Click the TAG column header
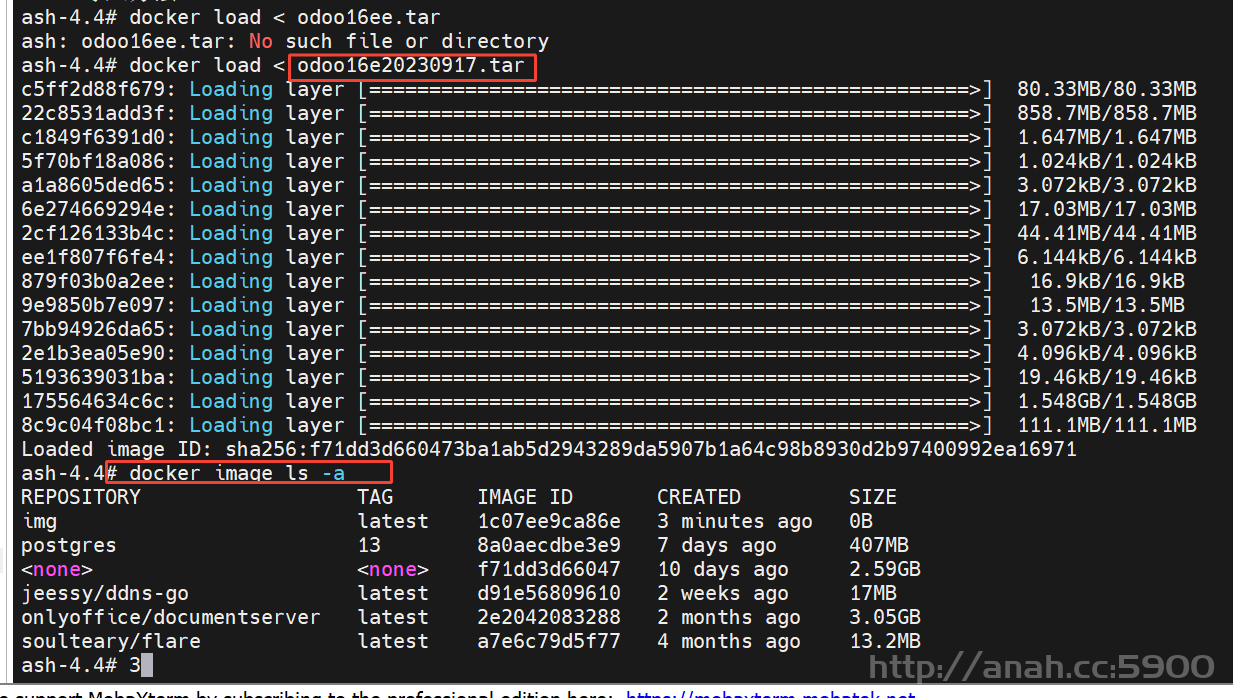This screenshot has width=1233, height=698. point(375,498)
